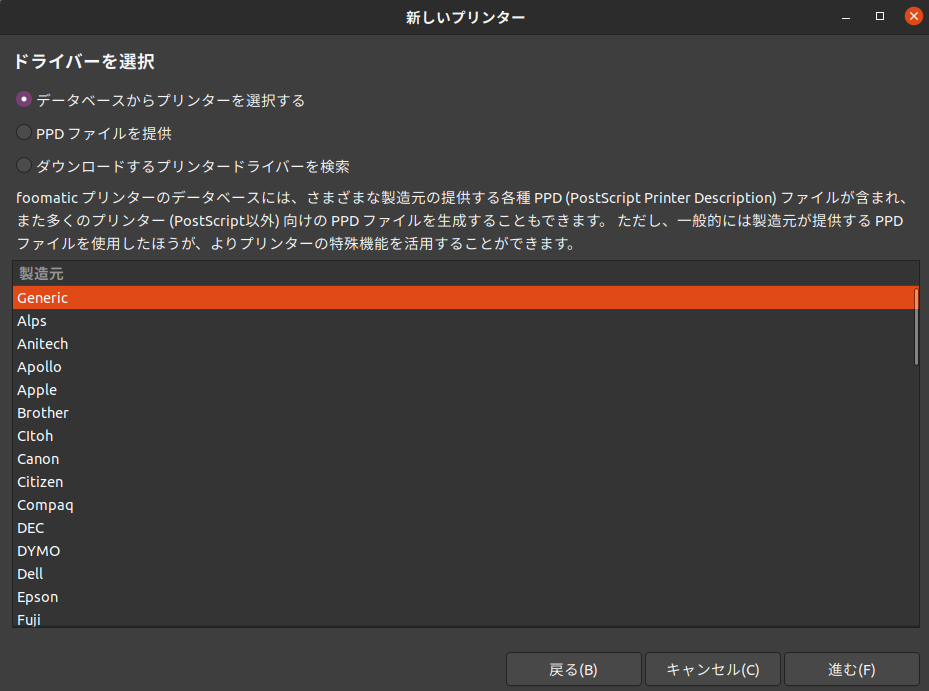Screen dimensions: 929x691
Task: Maximize the new printer window
Action: [x=880, y=16]
